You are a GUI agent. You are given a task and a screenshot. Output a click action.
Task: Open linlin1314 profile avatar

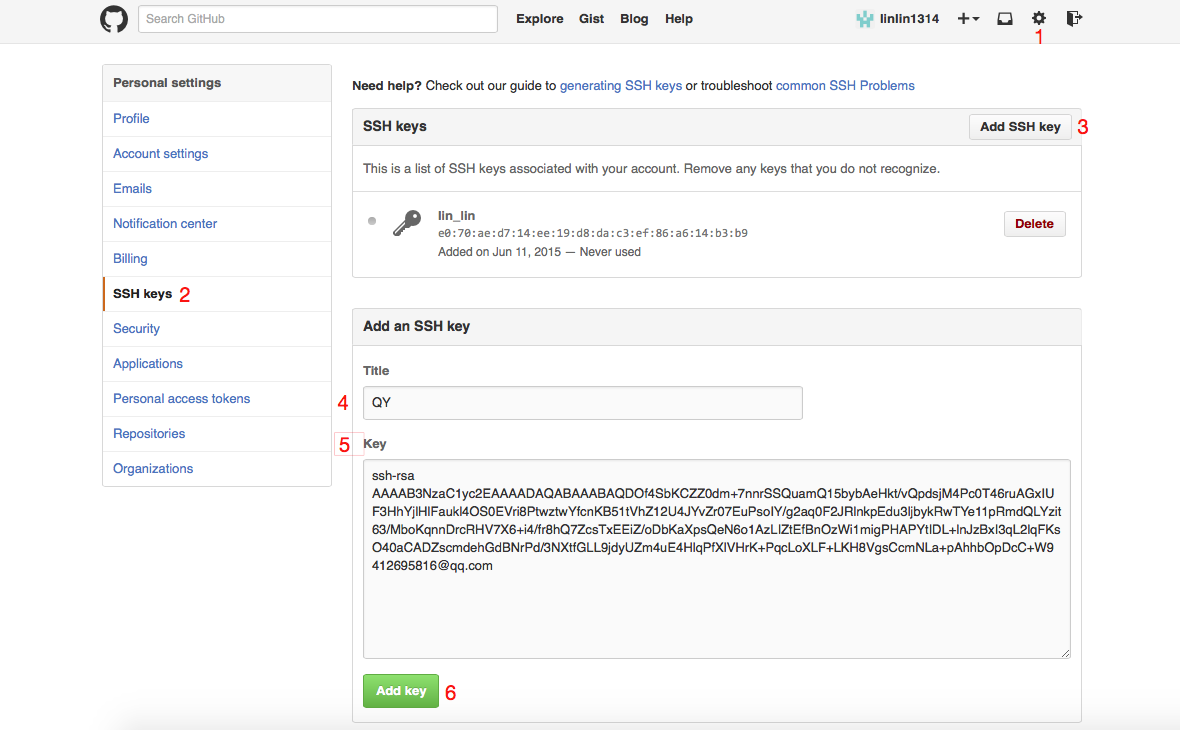click(865, 19)
